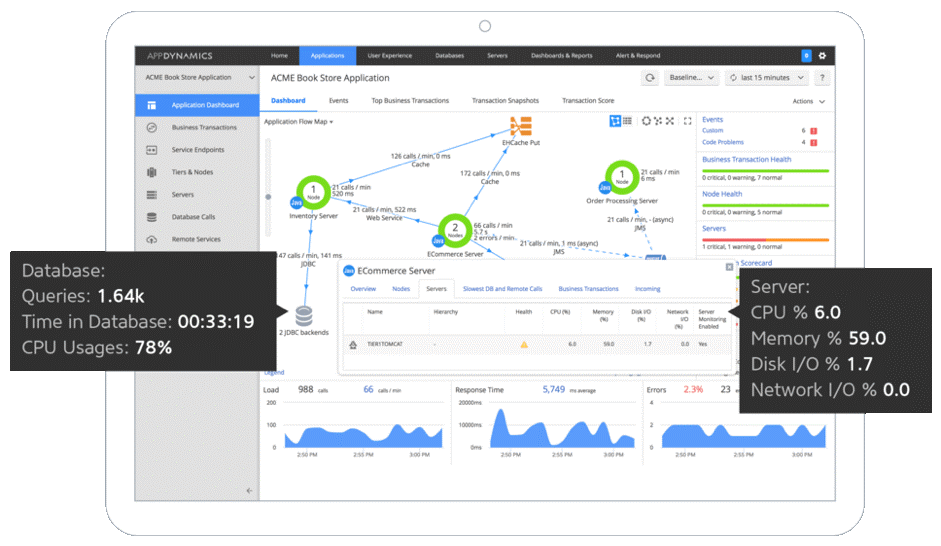
Task: Select the Order Processing Server node
Action: (x=622, y=177)
